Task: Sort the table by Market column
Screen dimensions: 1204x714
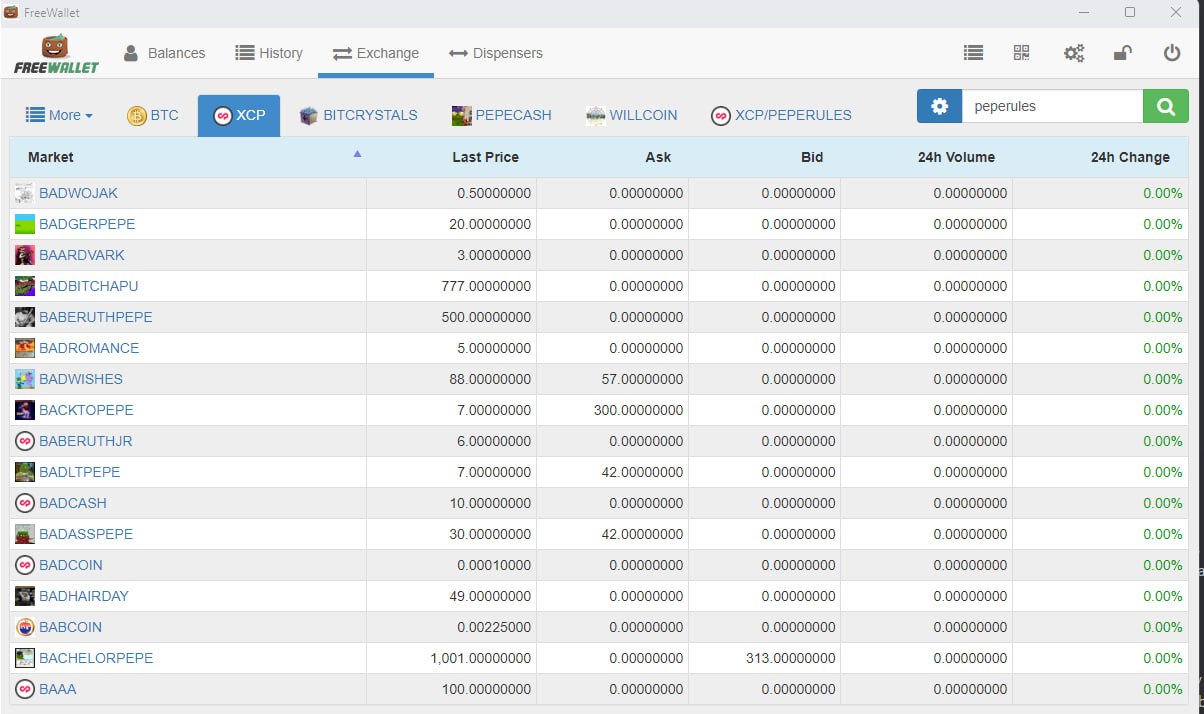Action: 188,157
